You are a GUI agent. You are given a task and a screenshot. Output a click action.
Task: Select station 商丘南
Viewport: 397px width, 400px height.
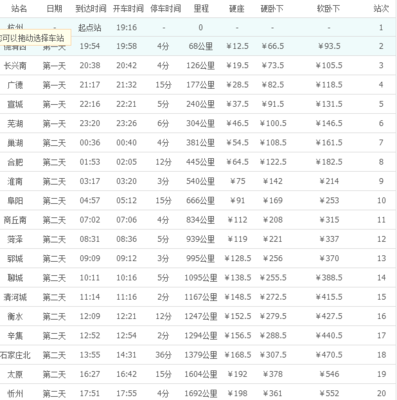(15, 220)
